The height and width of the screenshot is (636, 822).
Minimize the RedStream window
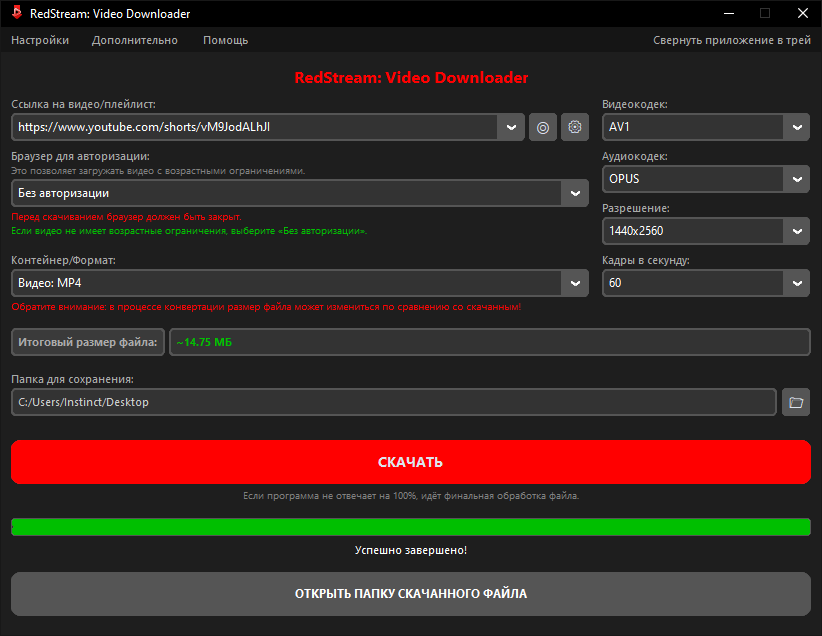coord(729,13)
